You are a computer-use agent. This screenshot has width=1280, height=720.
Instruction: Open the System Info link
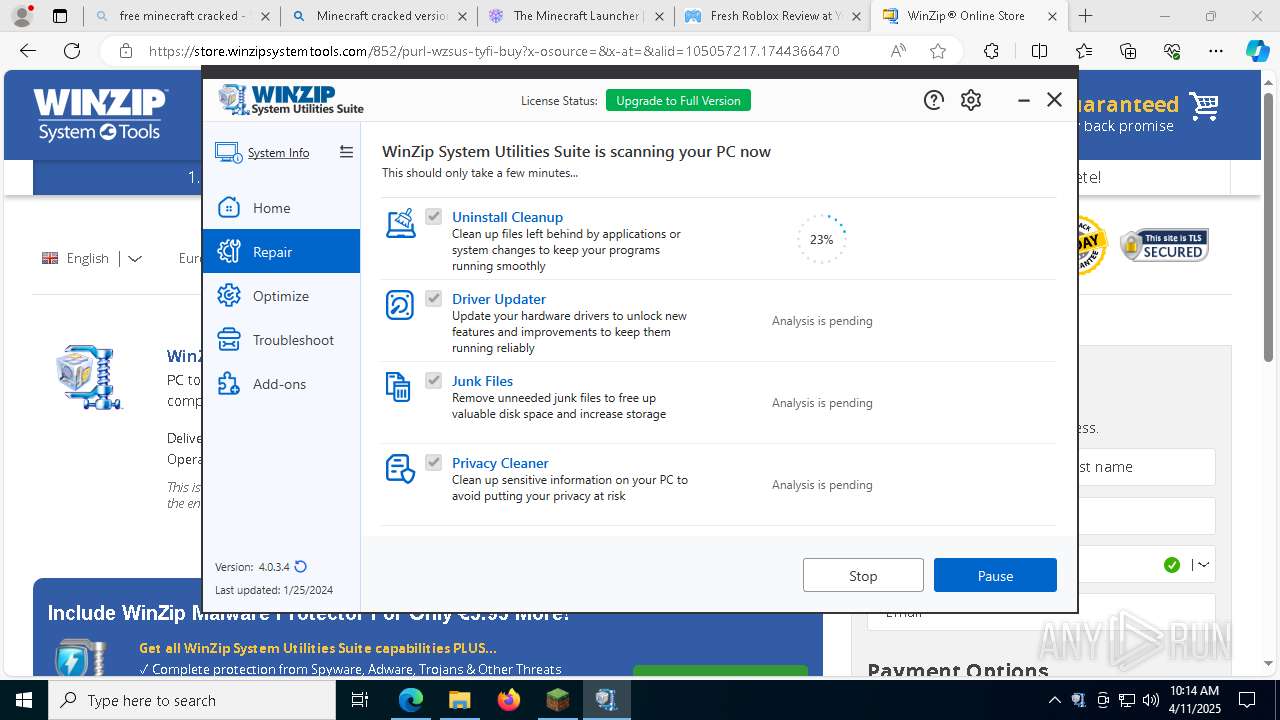tap(278, 153)
